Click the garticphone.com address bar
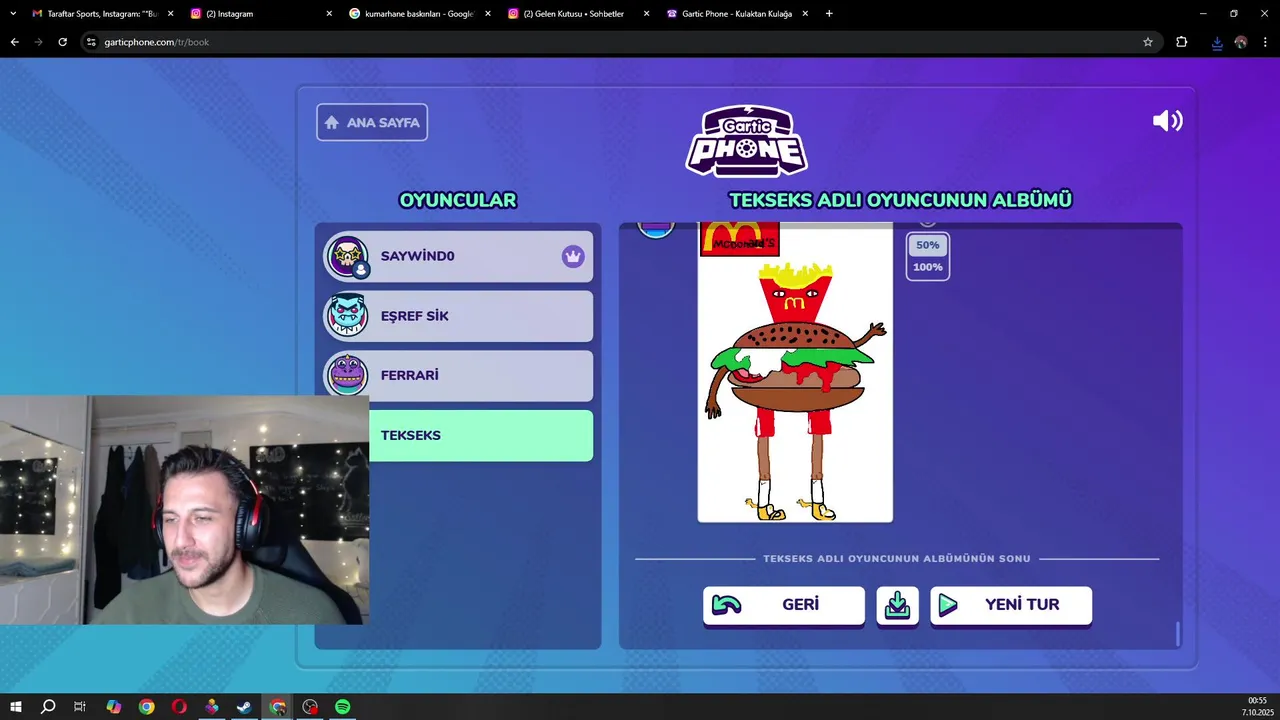 pyautogui.click(x=620, y=42)
